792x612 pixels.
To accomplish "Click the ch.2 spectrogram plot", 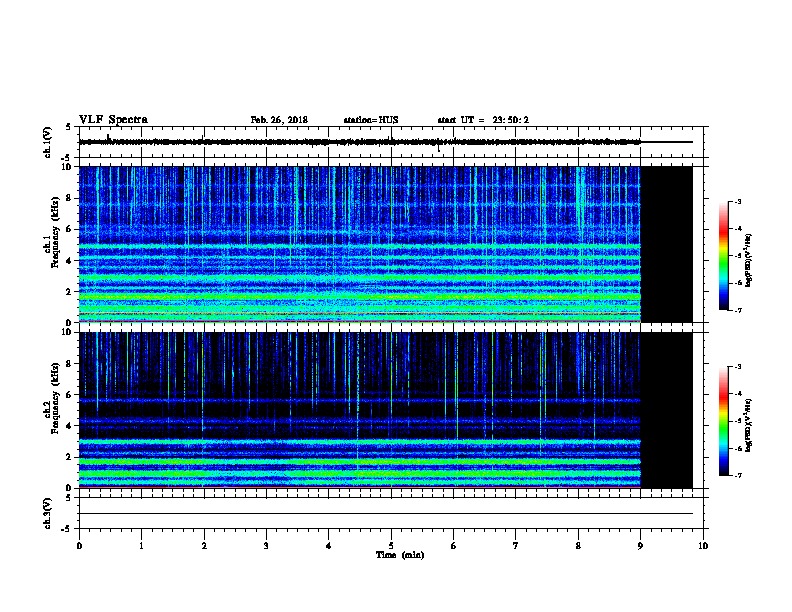I will pos(386,410).
